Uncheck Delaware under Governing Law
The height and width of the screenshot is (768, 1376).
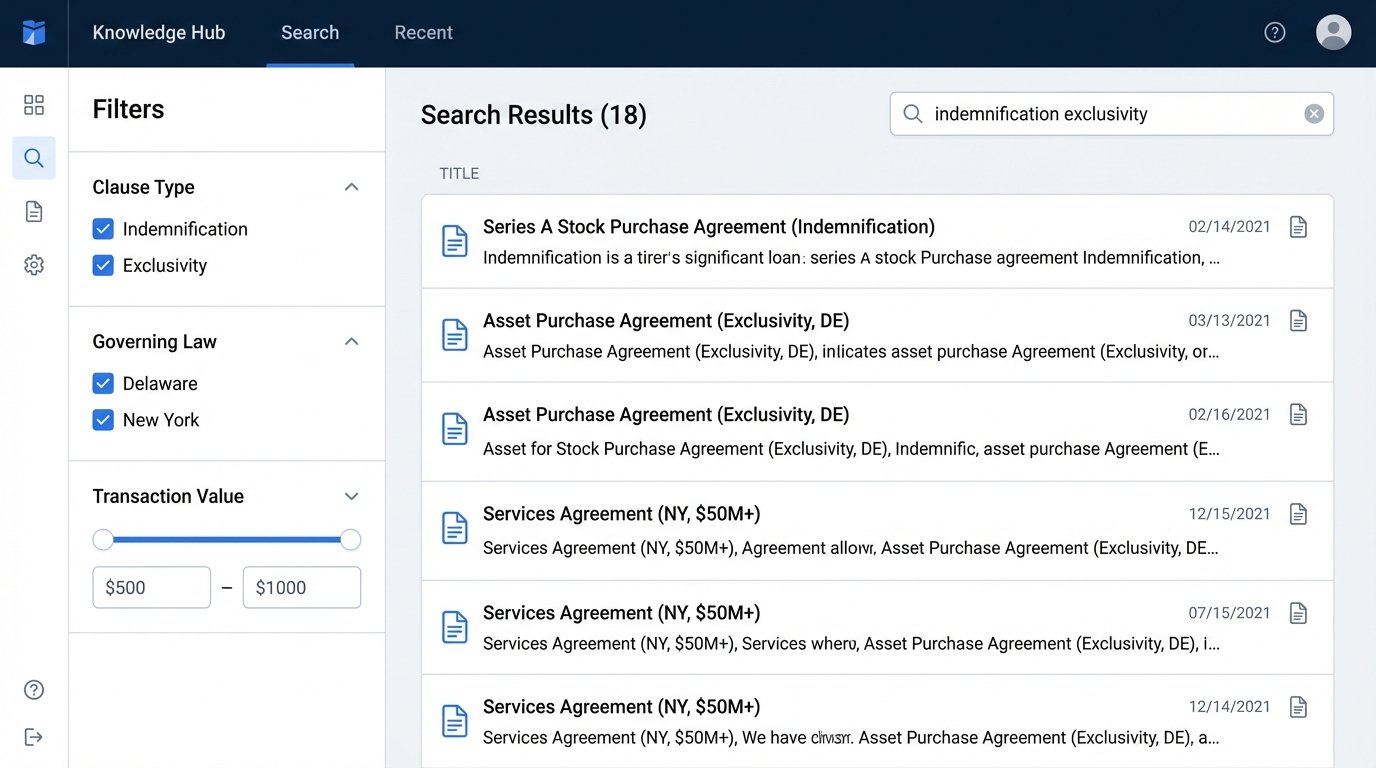point(103,383)
